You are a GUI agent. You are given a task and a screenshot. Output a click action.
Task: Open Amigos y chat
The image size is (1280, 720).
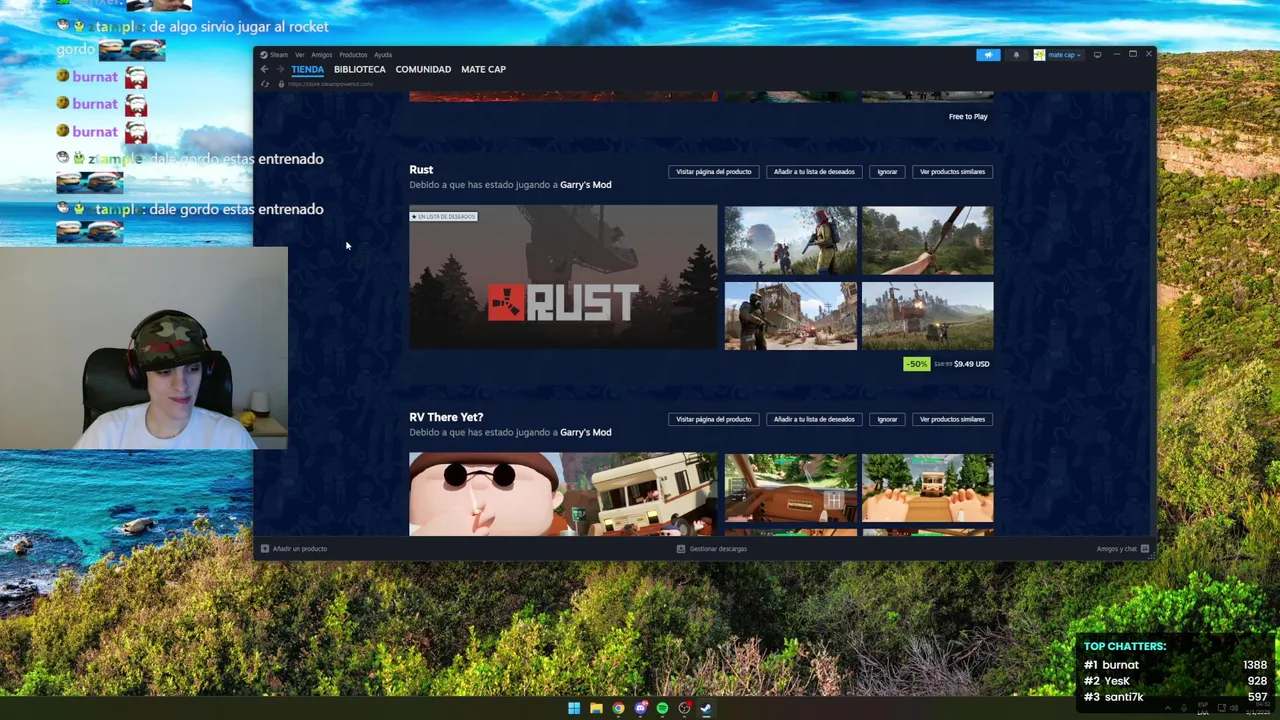tap(1122, 549)
